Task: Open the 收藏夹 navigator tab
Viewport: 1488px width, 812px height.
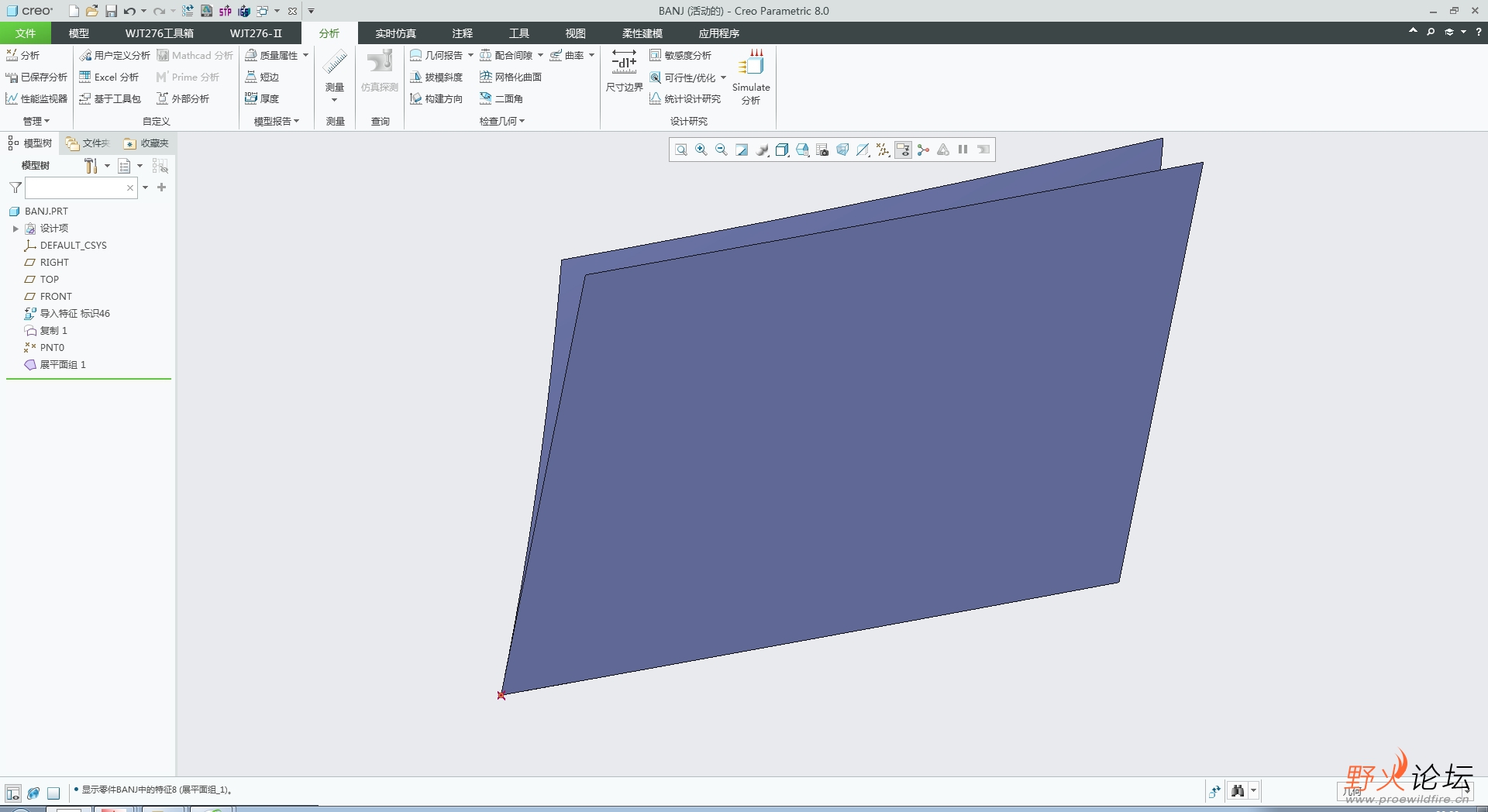Action: pos(146,143)
